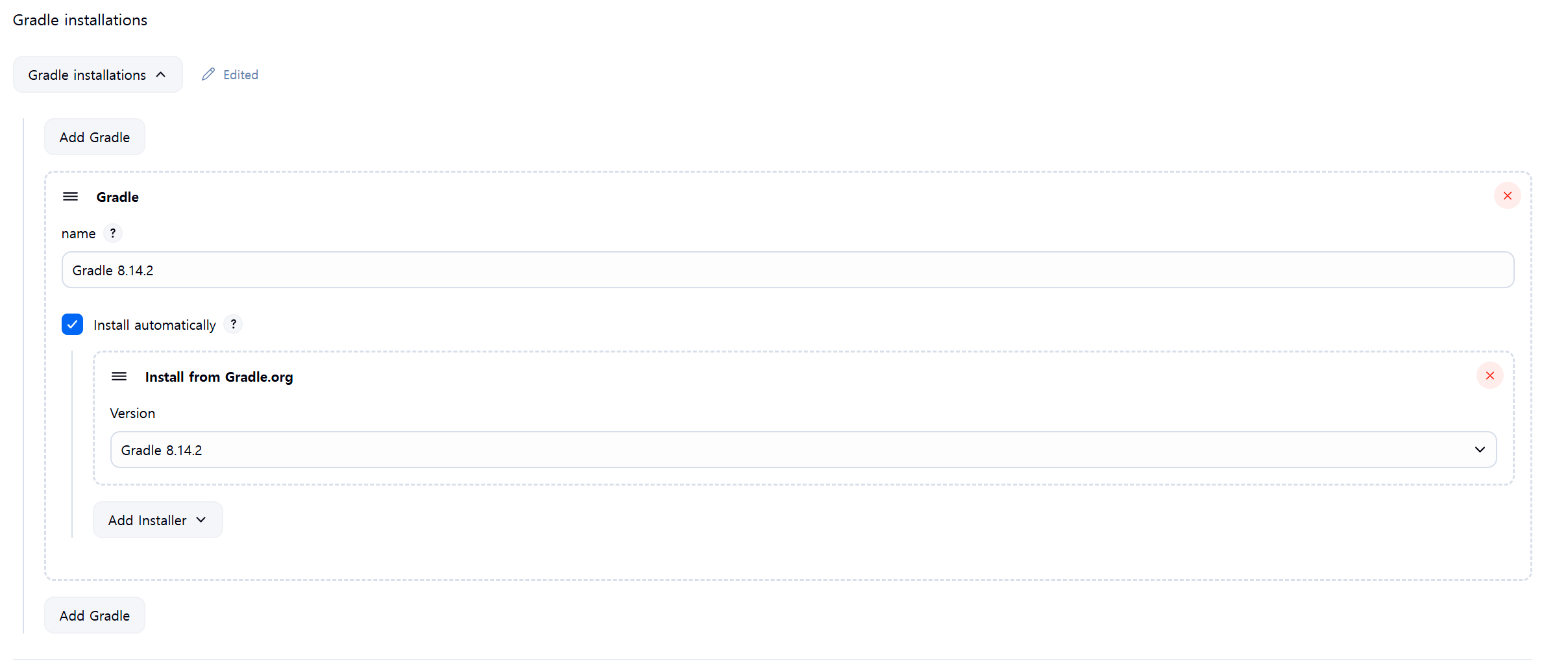1568x668 pixels.
Task: Click the chevron on Gradle installations button
Action: pos(161,75)
